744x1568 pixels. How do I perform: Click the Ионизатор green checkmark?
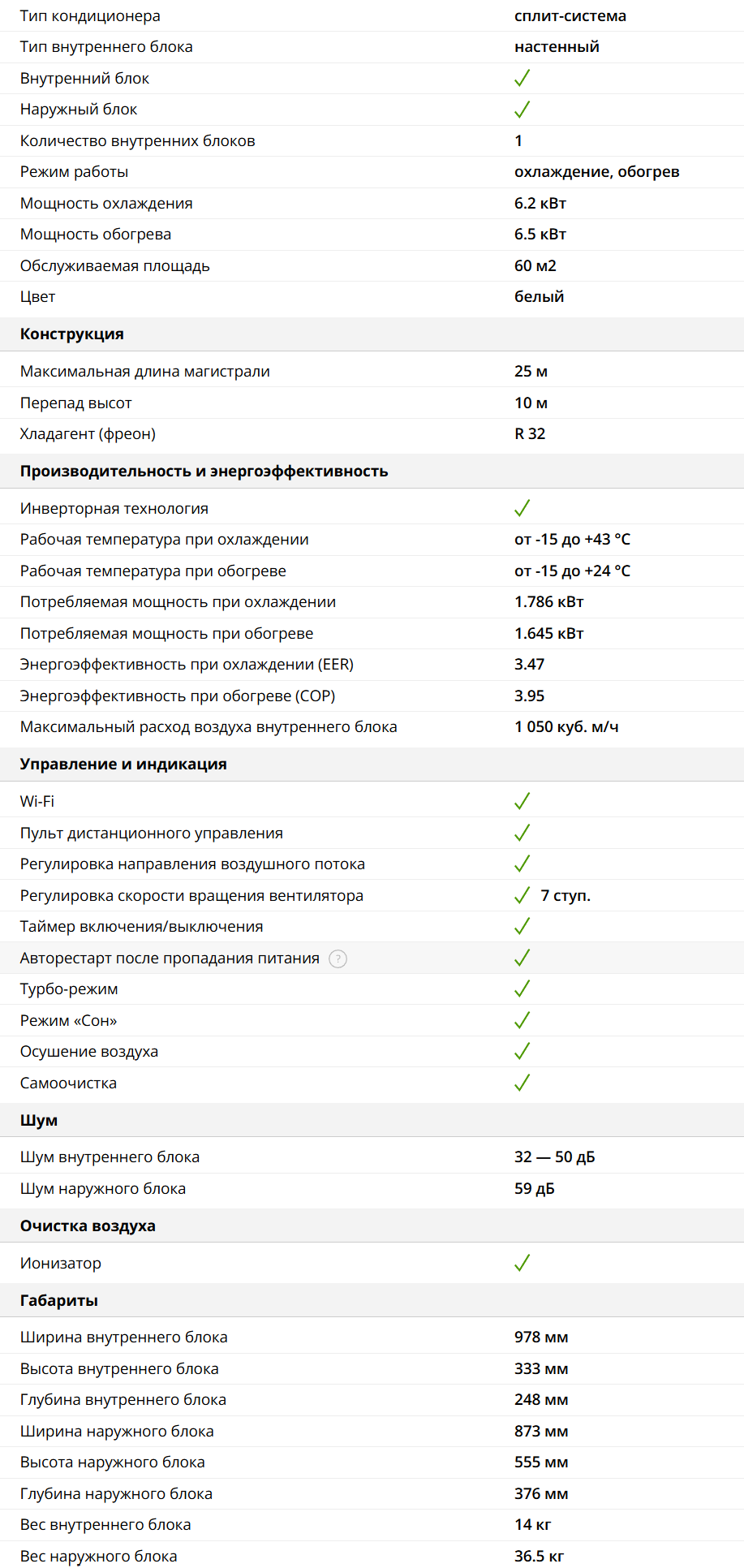click(522, 1263)
